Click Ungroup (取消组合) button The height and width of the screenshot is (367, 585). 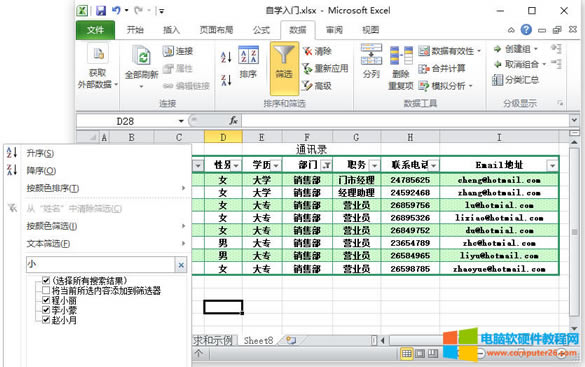[x=519, y=65]
